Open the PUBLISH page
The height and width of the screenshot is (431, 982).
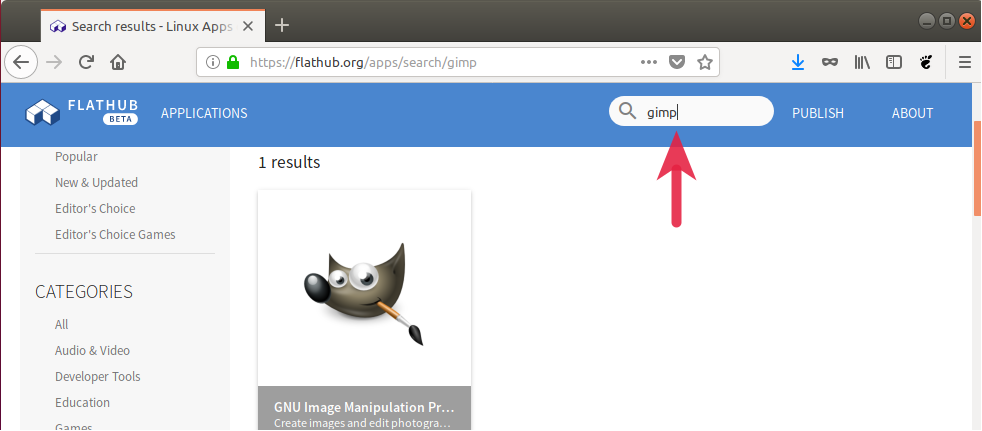click(818, 113)
